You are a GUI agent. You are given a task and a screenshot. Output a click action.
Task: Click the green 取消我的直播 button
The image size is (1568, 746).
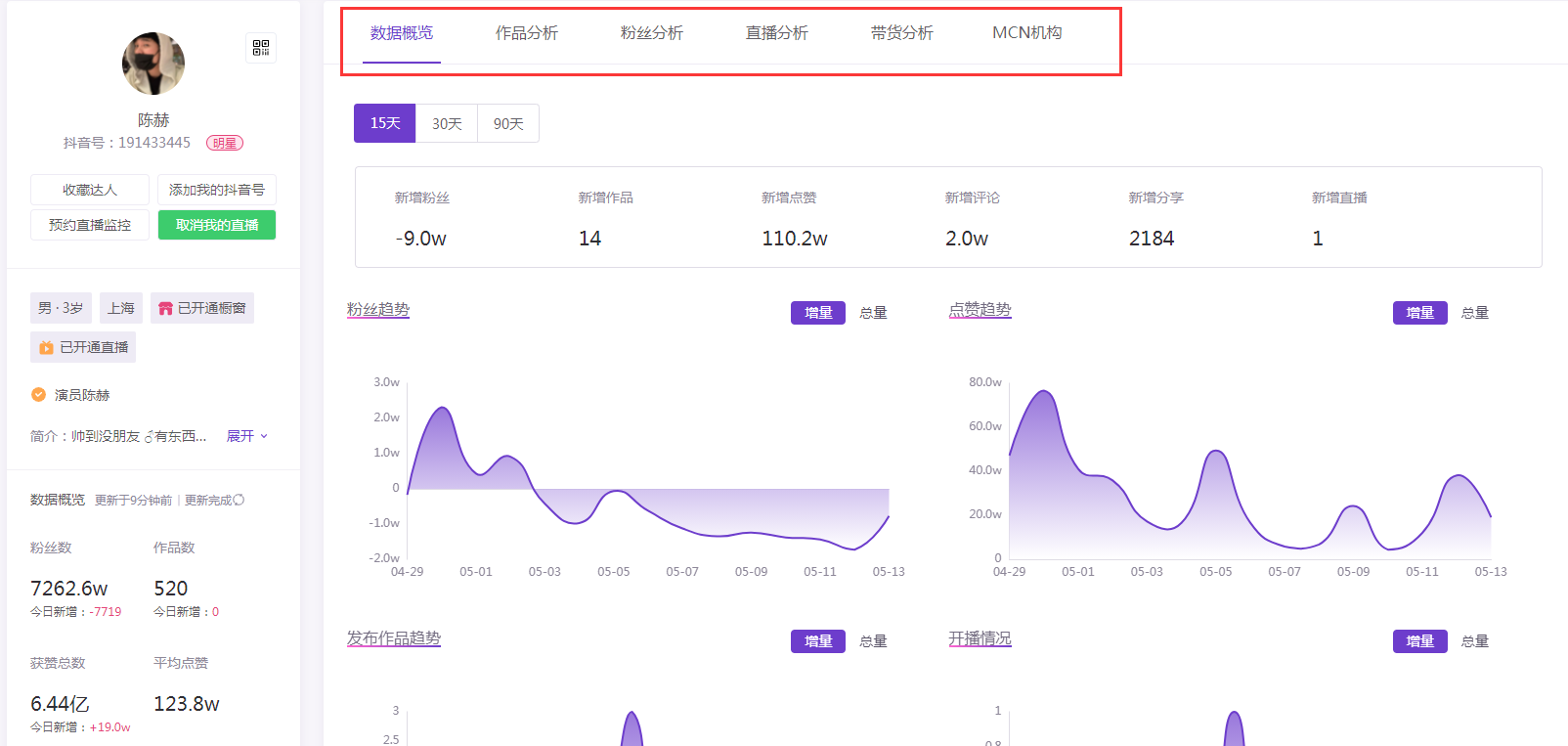click(x=217, y=225)
